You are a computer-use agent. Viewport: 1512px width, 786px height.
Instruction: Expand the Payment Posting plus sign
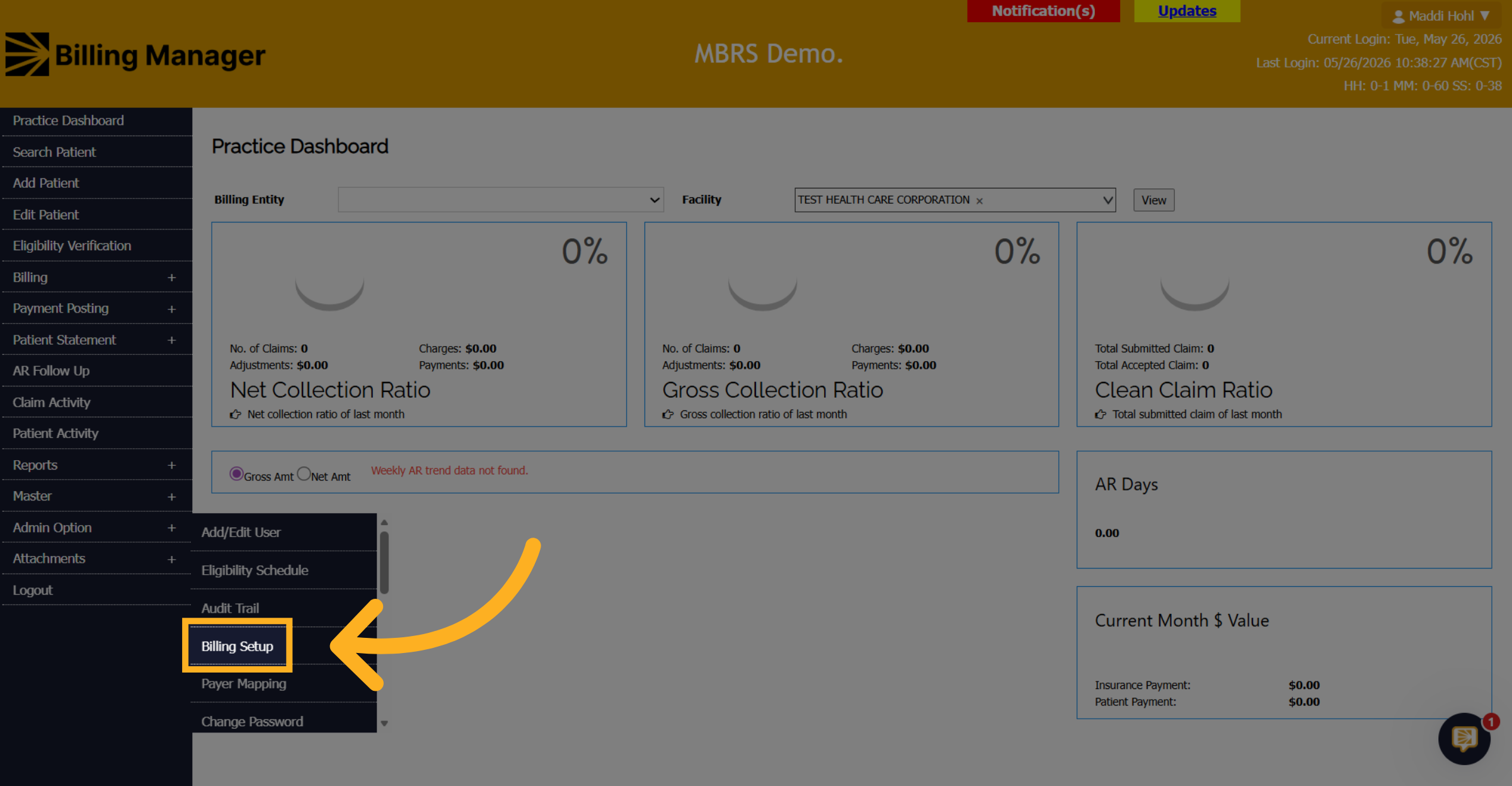coord(171,309)
